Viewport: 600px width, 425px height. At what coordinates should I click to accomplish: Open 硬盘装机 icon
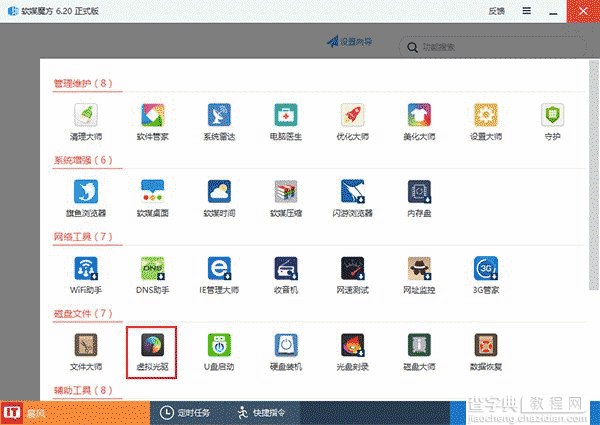click(x=286, y=352)
